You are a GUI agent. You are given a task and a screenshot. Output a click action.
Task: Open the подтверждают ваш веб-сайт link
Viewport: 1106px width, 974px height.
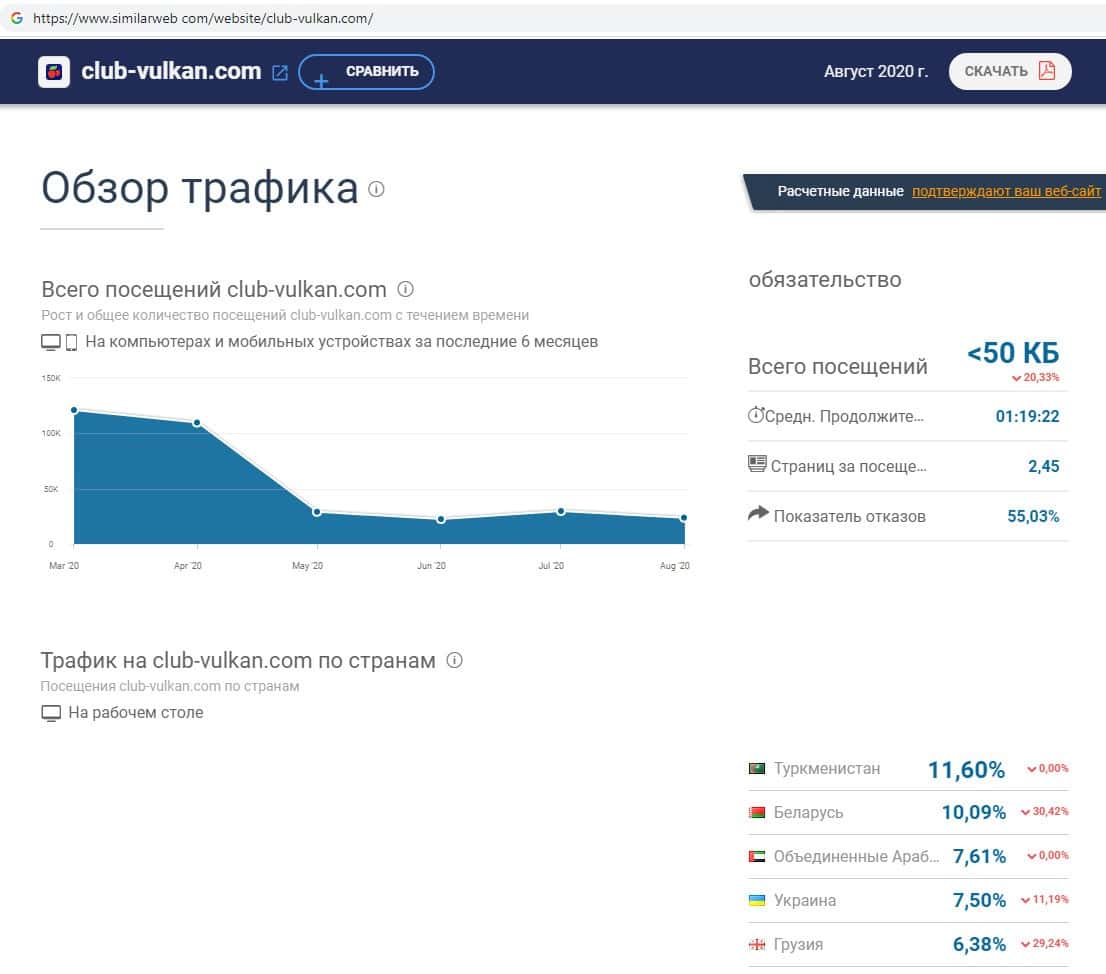(x=1006, y=191)
